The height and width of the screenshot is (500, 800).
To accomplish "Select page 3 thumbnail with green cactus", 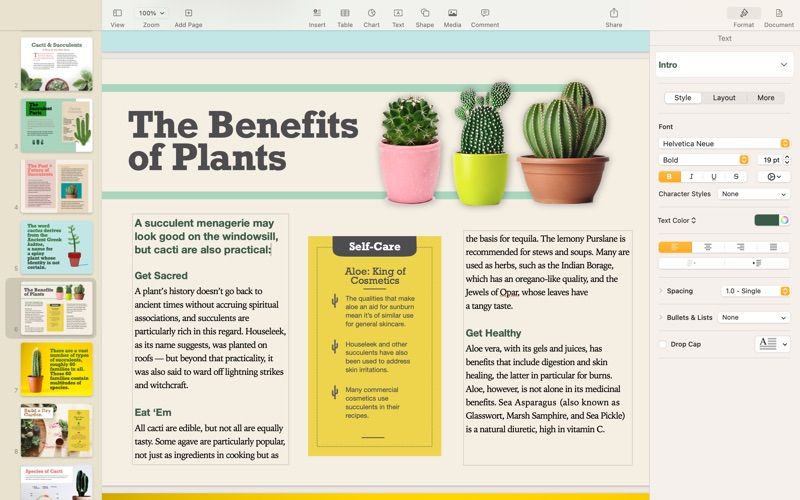I will pos(57,126).
